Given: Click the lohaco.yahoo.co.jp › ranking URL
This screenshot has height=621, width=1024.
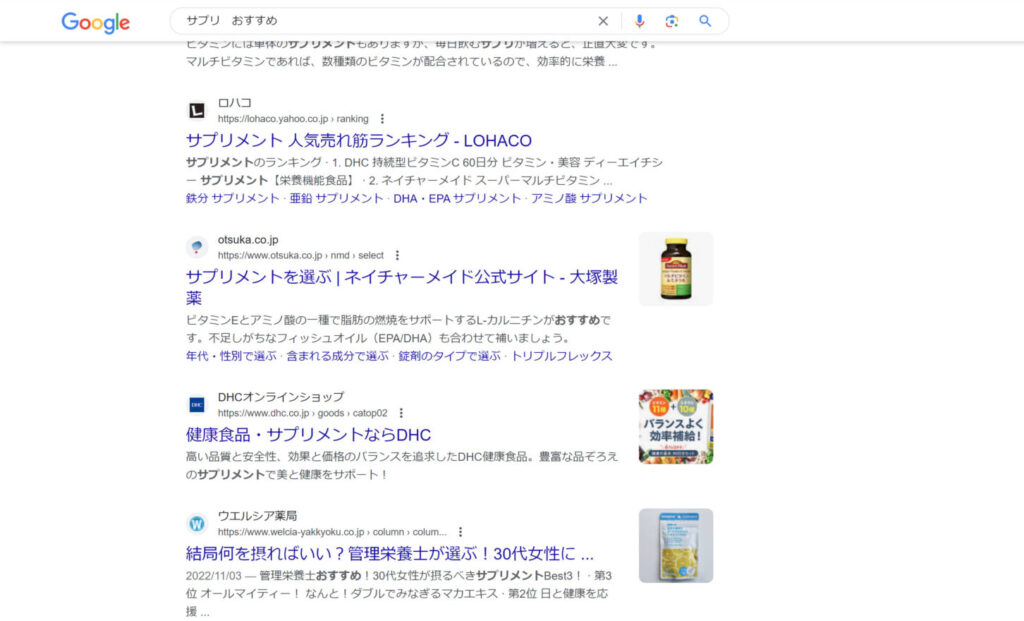Looking at the screenshot, I should 293,119.
